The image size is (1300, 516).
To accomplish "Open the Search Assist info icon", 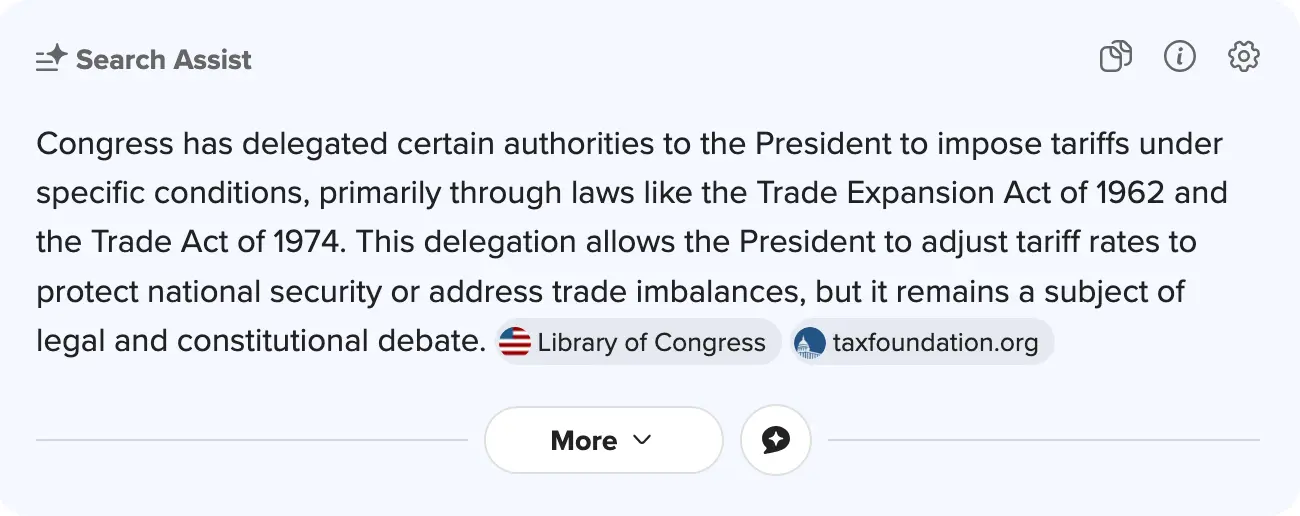I will tap(1180, 57).
